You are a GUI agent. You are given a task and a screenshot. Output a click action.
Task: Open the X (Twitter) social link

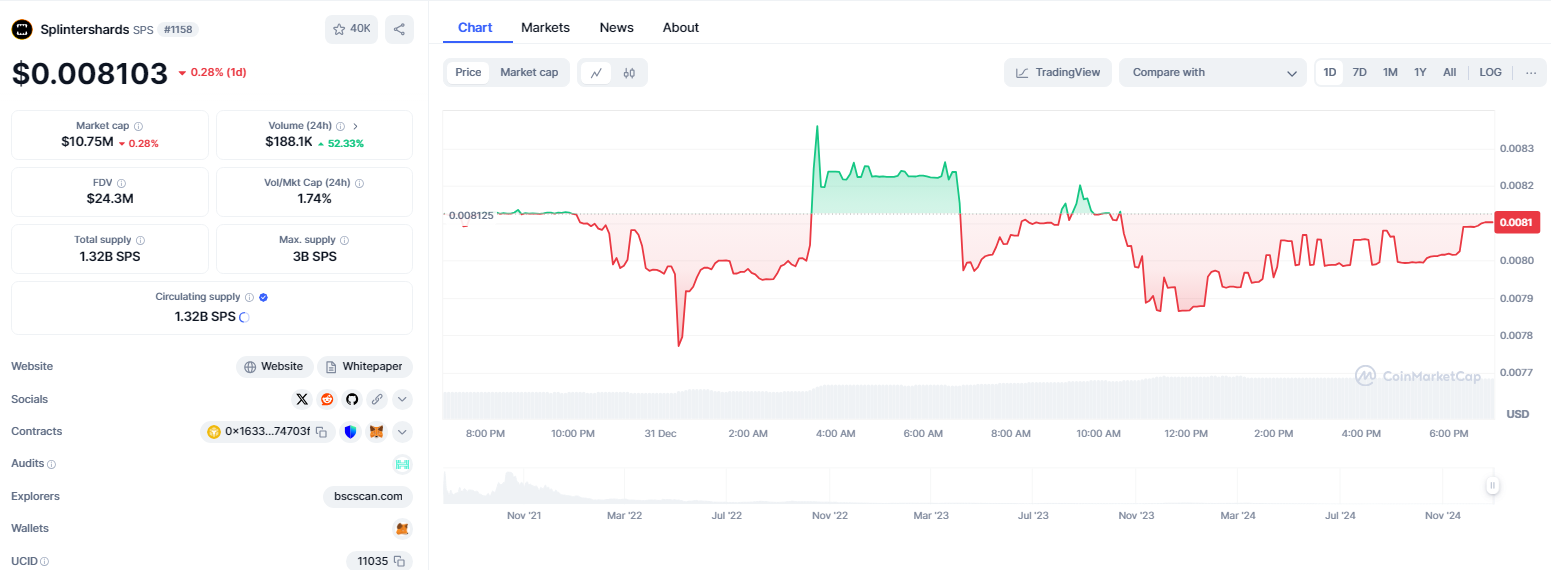[x=302, y=399]
